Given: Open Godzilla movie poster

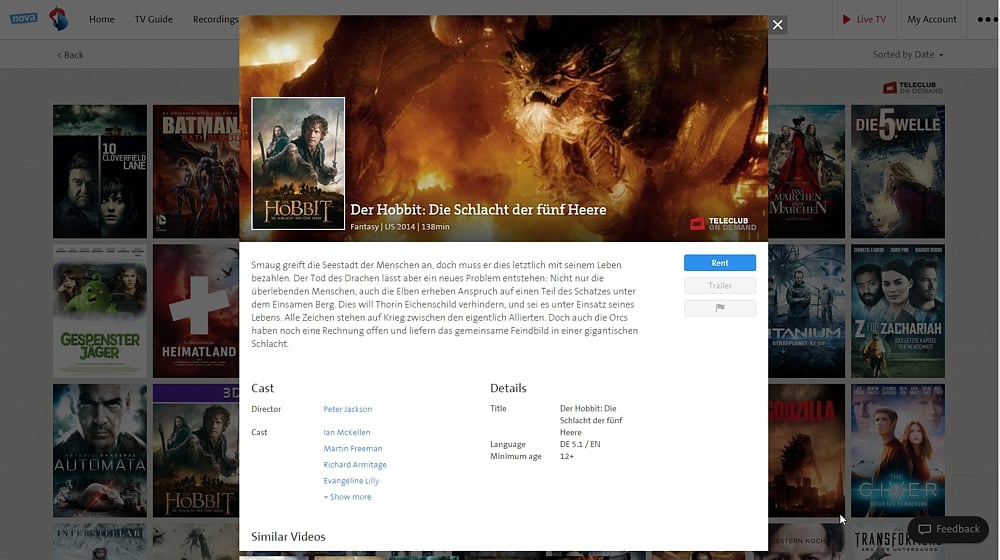Looking at the screenshot, I should (x=806, y=450).
